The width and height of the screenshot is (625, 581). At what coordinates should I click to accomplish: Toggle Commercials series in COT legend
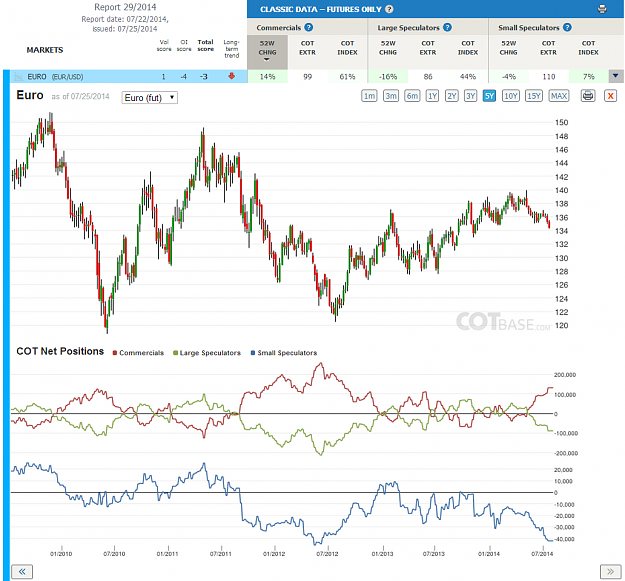click(x=138, y=353)
